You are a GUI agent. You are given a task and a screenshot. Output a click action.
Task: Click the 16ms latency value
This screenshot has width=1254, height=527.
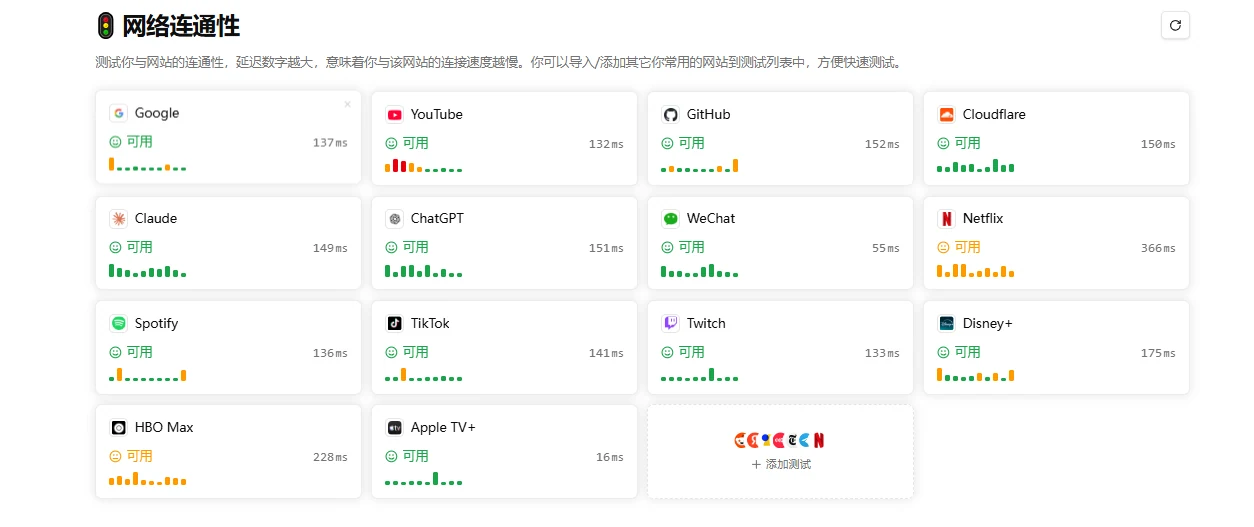click(x=610, y=457)
